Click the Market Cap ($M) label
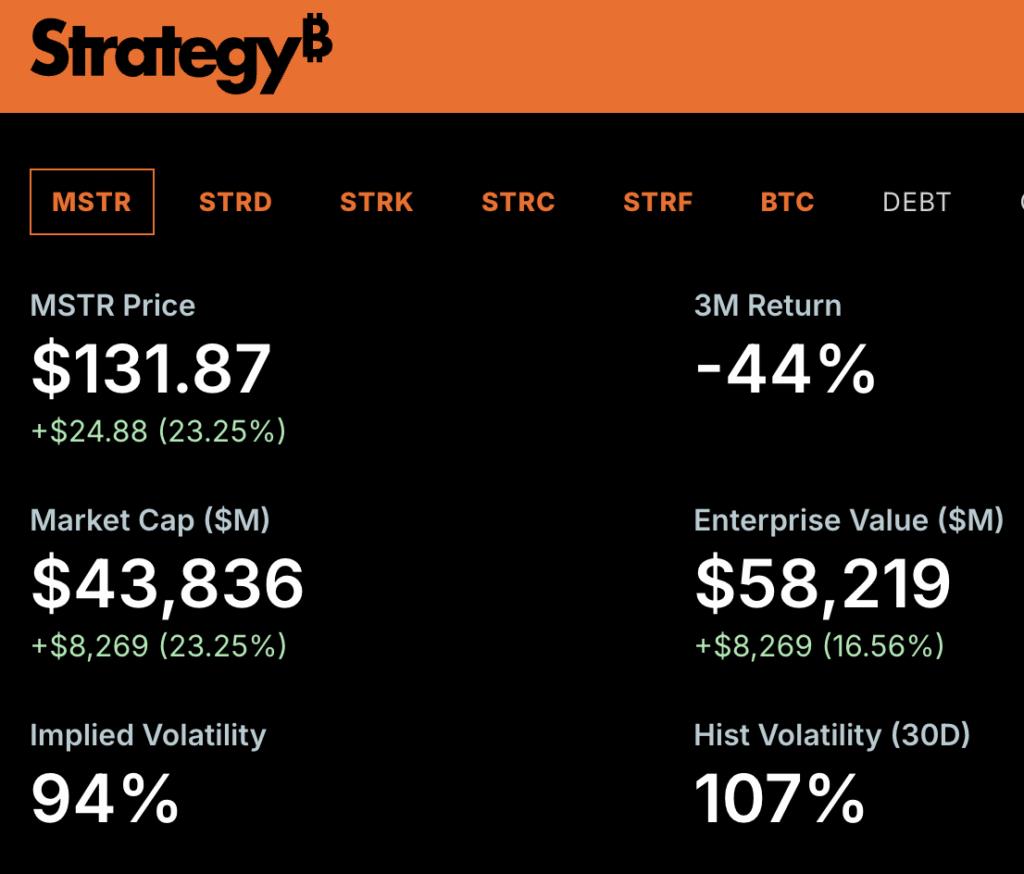The height and width of the screenshot is (874, 1024). click(150, 520)
